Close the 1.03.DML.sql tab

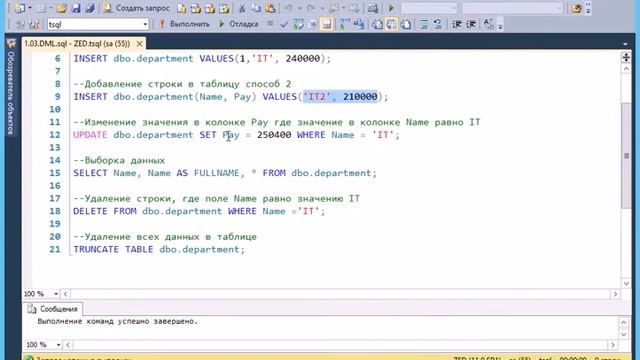(x=139, y=43)
